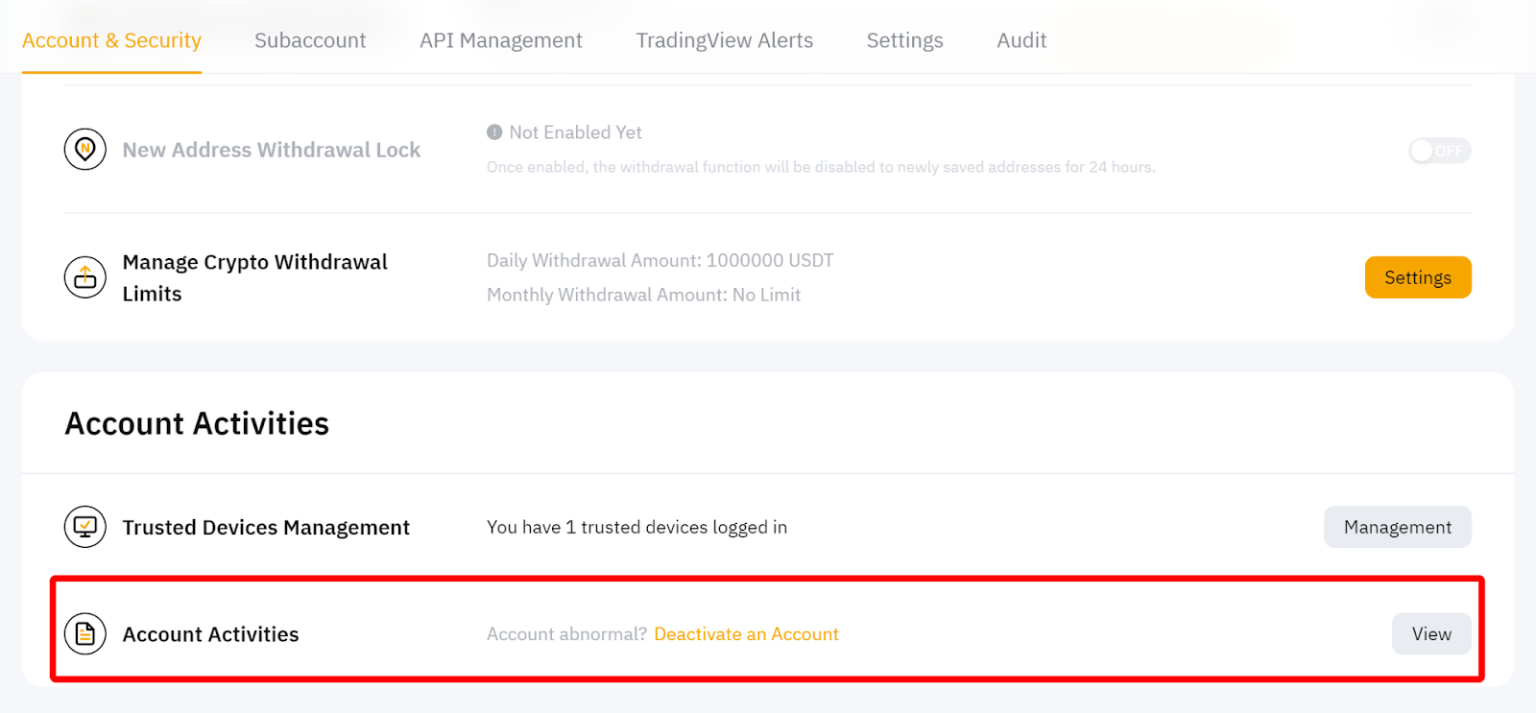The height and width of the screenshot is (713, 1536).
Task: Select the Account & Security tab
Action: coord(111,40)
